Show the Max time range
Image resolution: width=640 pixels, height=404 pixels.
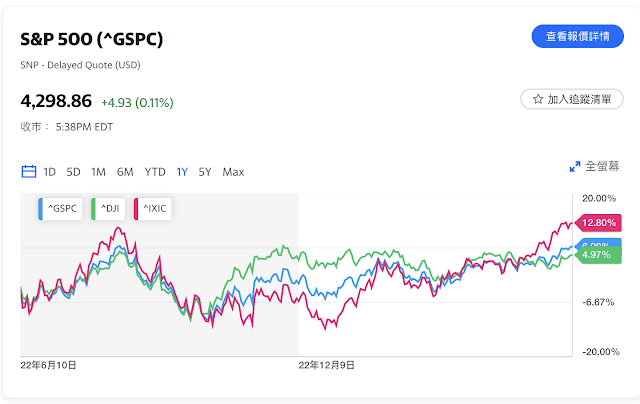233,172
